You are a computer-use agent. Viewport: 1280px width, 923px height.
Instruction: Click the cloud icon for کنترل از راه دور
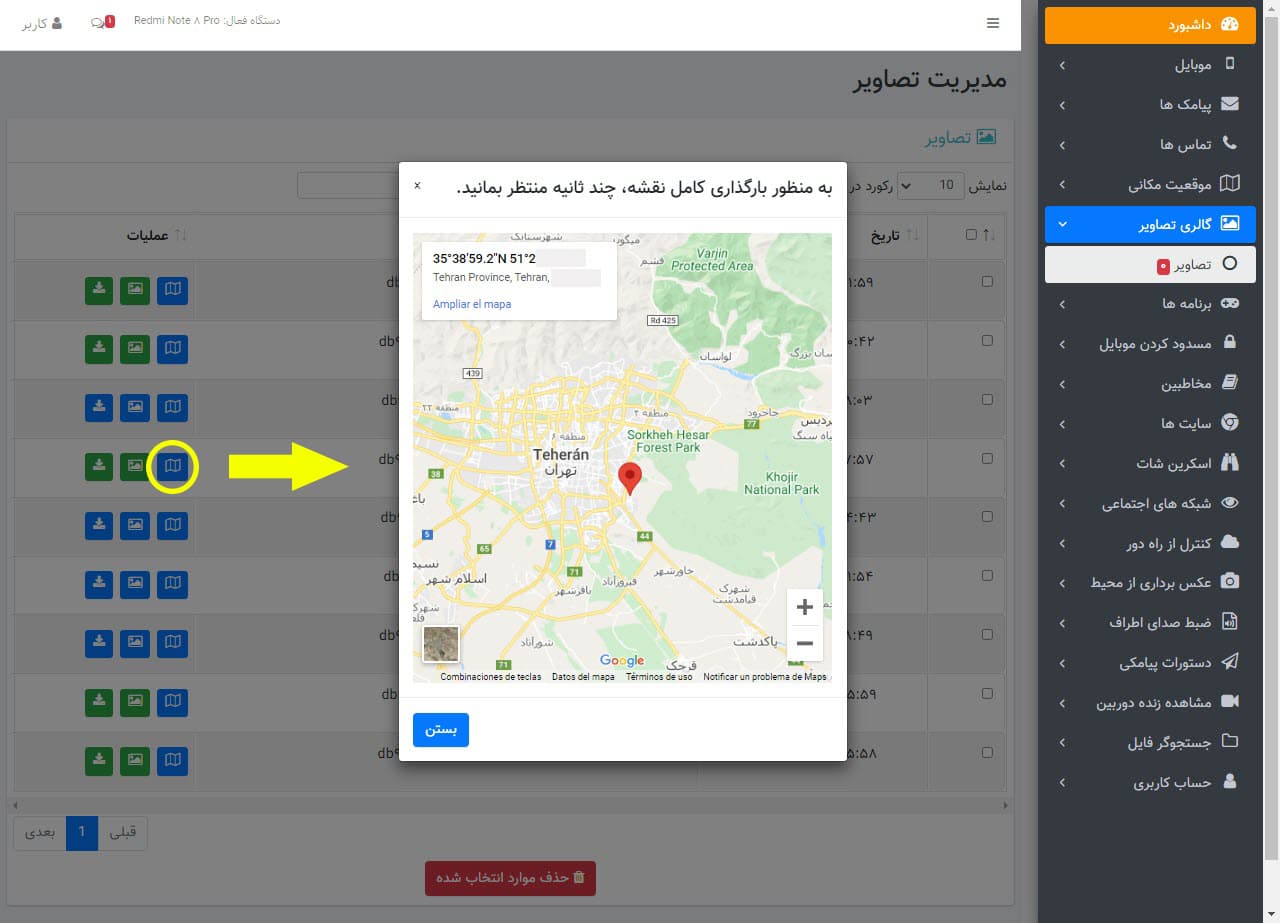click(x=1230, y=543)
